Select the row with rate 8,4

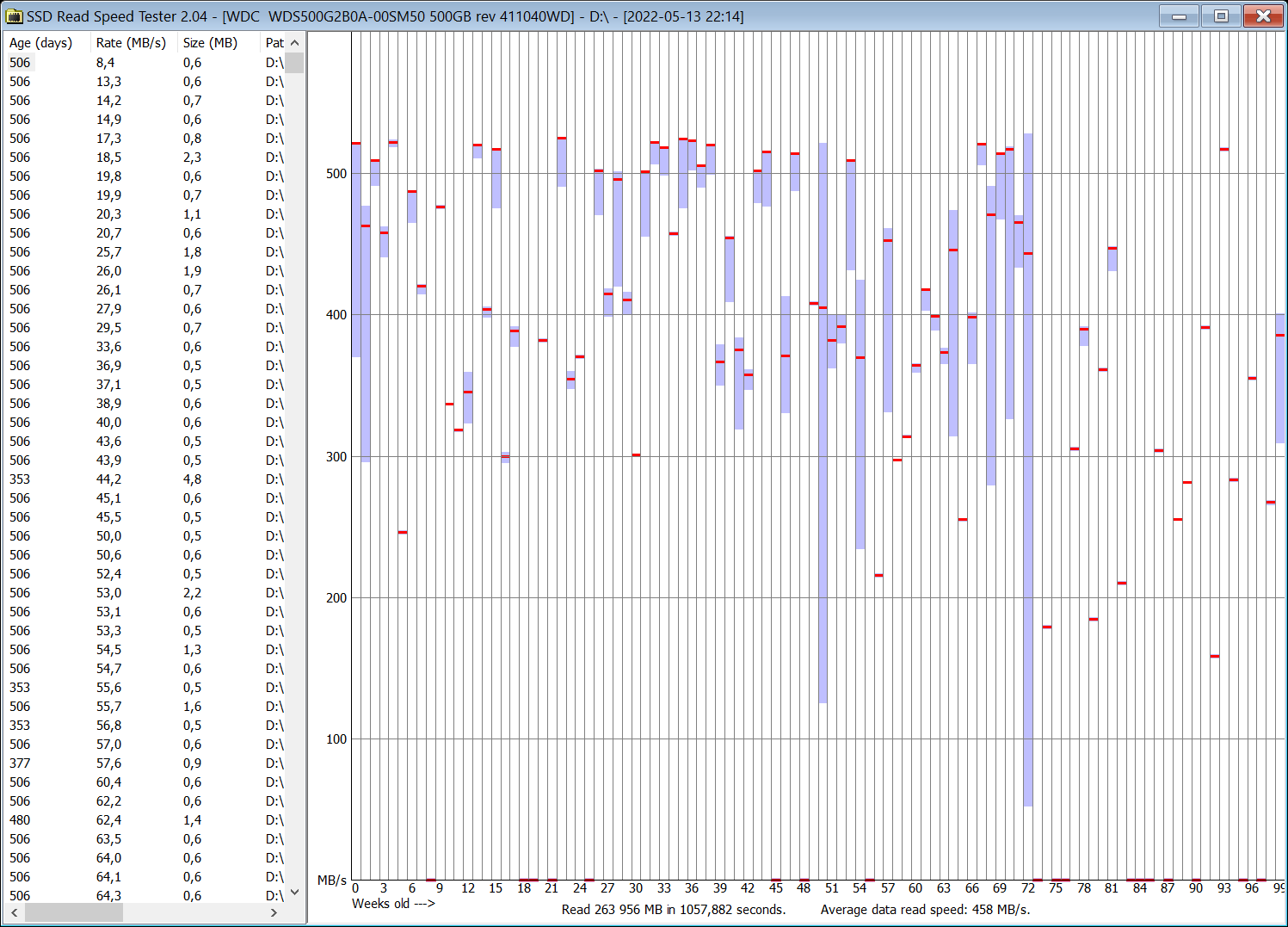tap(145, 63)
